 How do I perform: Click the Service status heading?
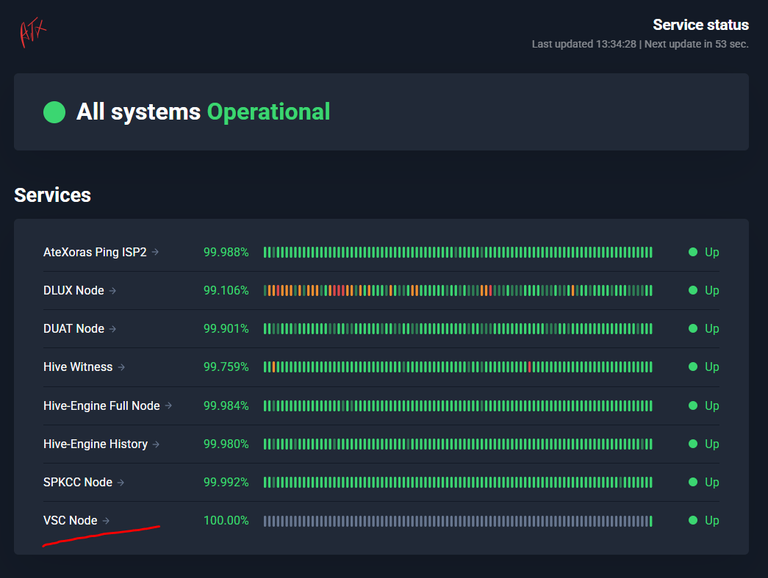coord(701,25)
